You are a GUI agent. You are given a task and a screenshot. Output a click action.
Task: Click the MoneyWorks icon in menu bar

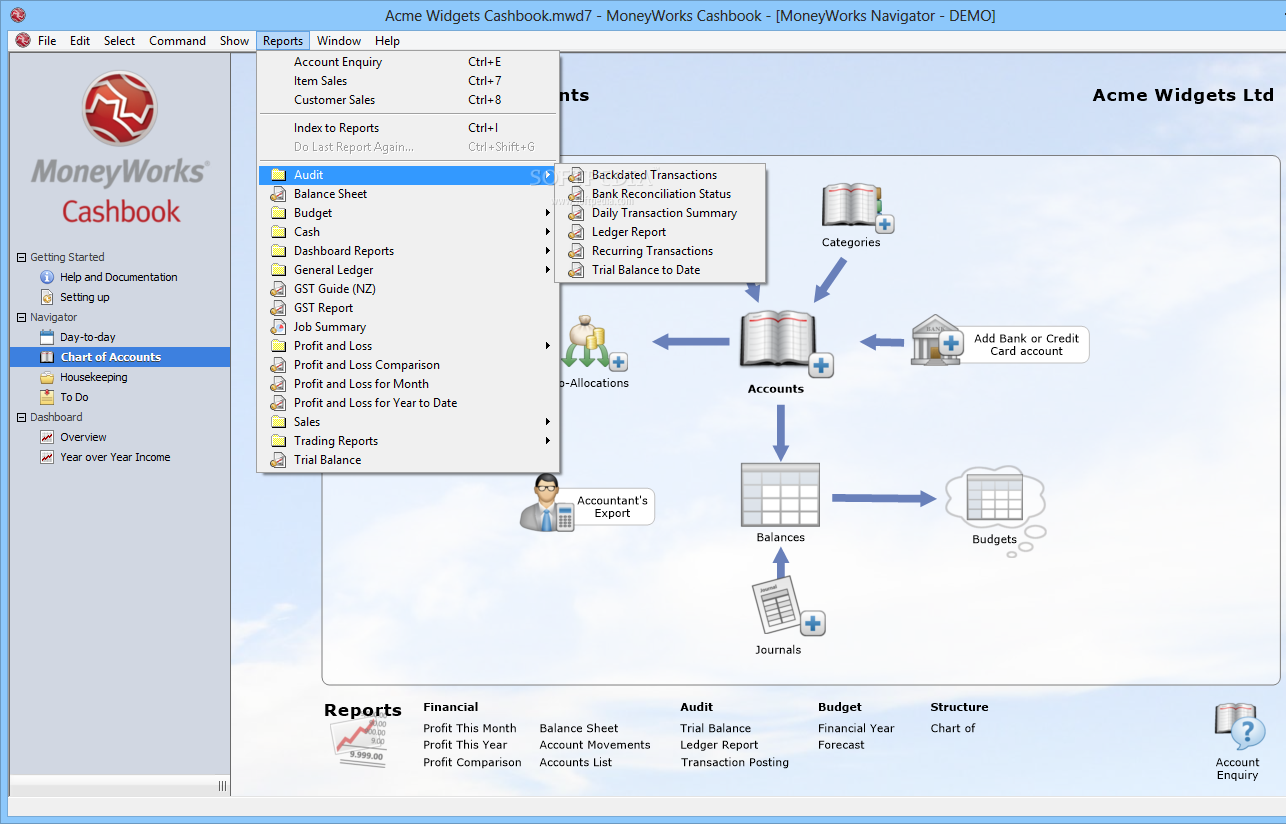(x=23, y=41)
